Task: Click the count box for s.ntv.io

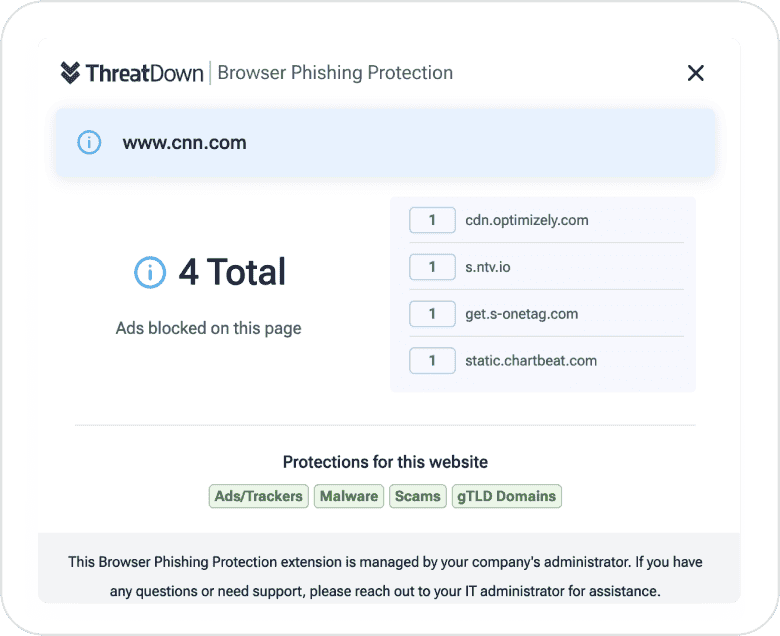Action: 432,267
